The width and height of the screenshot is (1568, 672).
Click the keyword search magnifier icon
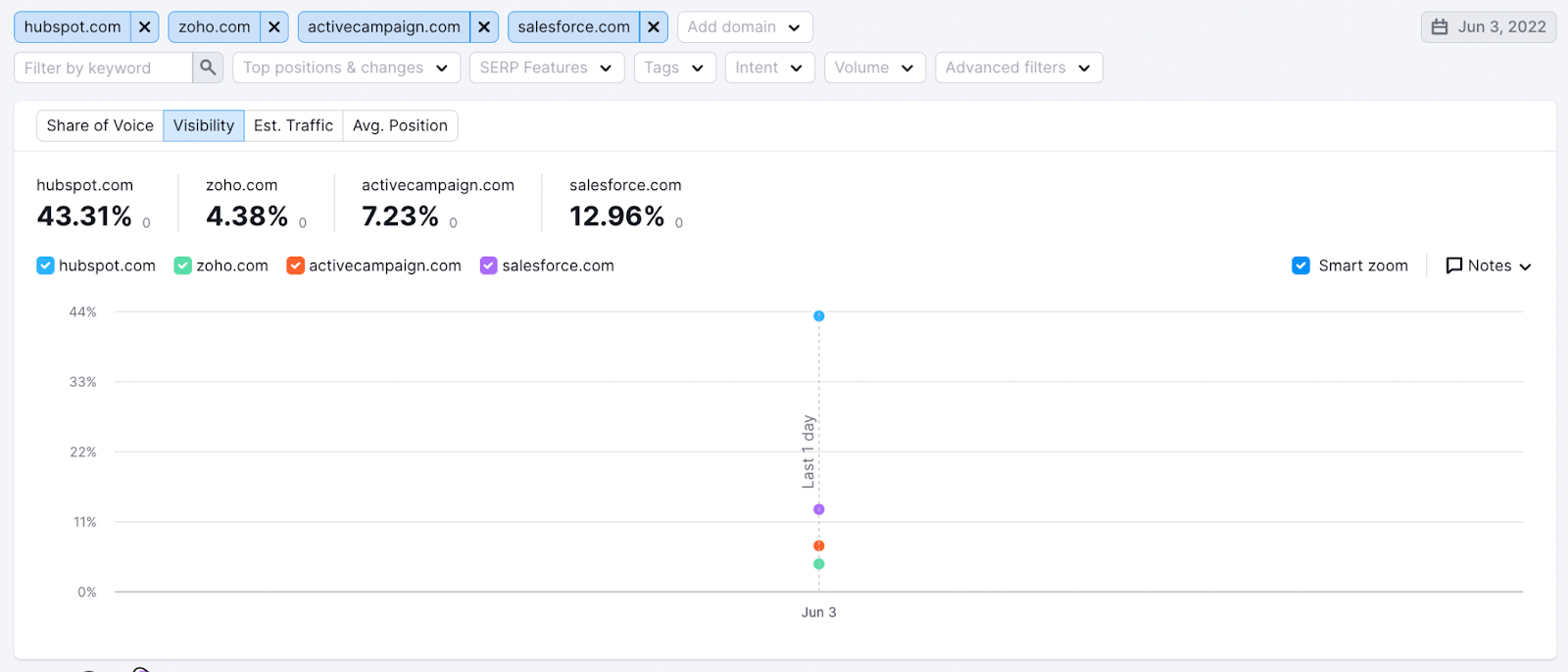(208, 68)
